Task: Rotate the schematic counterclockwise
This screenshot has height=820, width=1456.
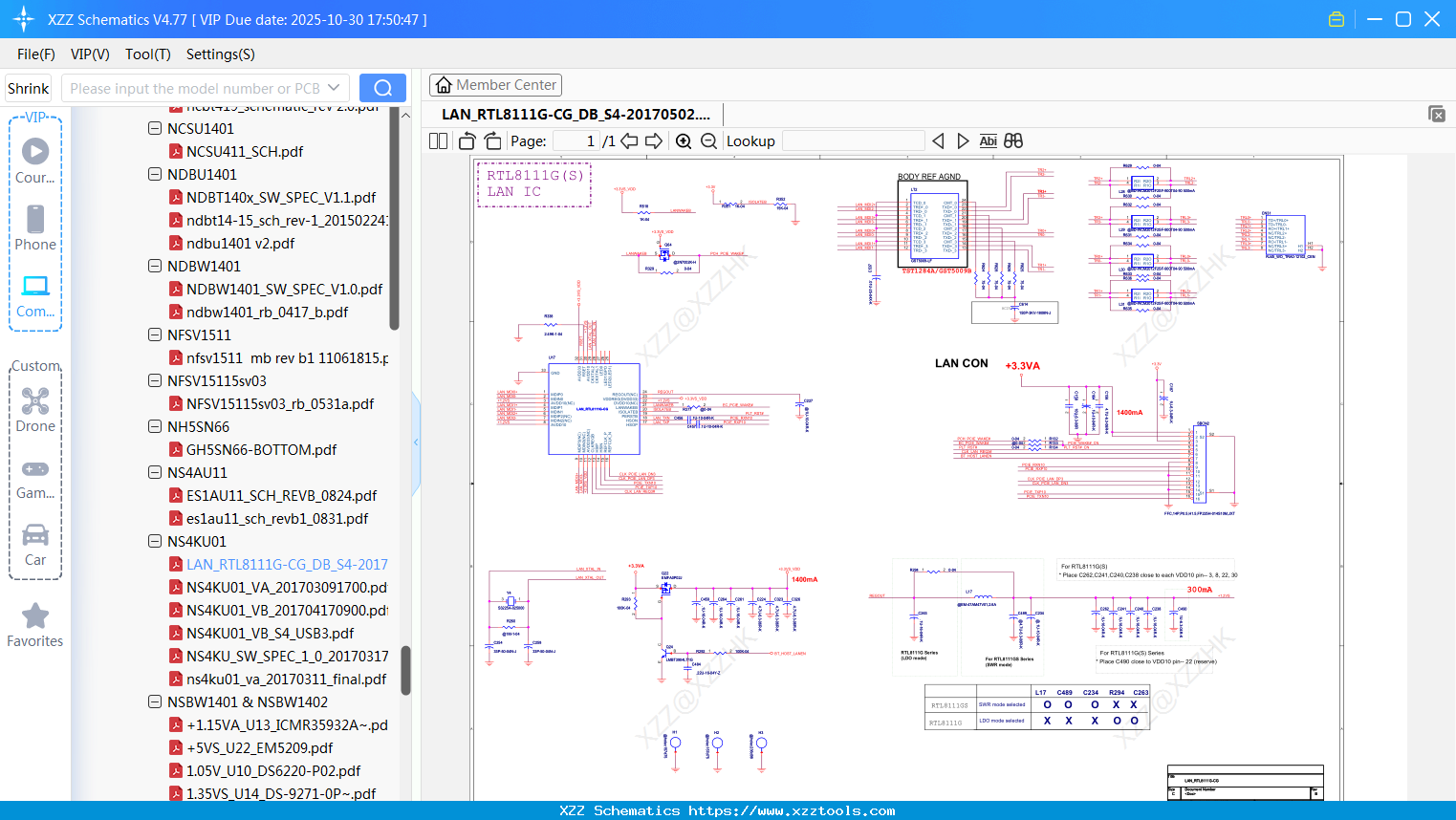Action: tap(467, 141)
